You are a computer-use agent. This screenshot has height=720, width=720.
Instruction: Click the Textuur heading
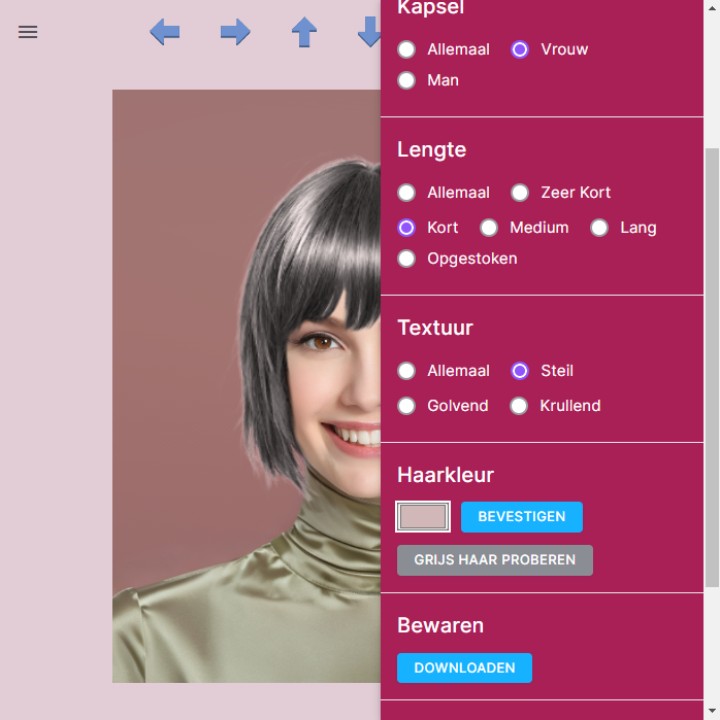pyautogui.click(x=435, y=328)
